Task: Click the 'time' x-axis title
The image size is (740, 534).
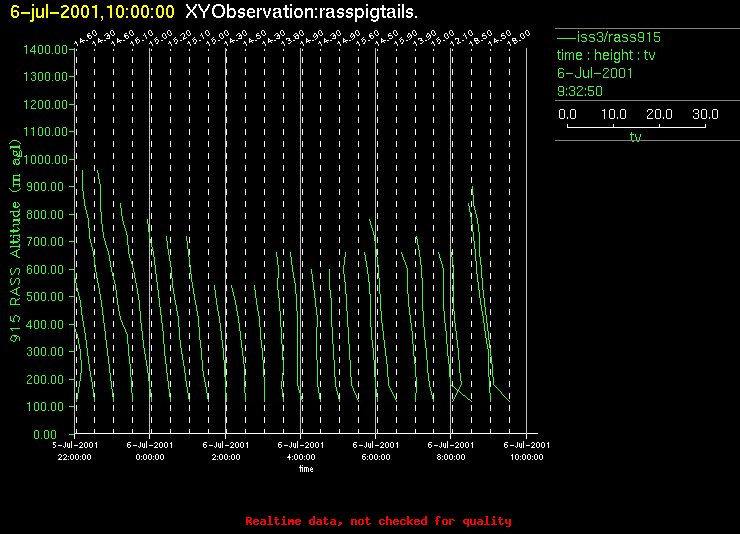Action: (x=306, y=469)
